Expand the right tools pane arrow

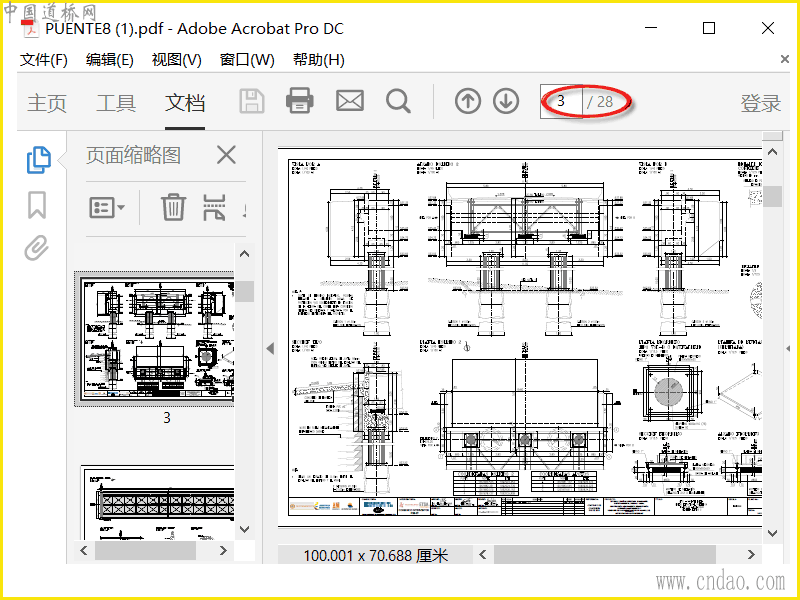tap(788, 348)
